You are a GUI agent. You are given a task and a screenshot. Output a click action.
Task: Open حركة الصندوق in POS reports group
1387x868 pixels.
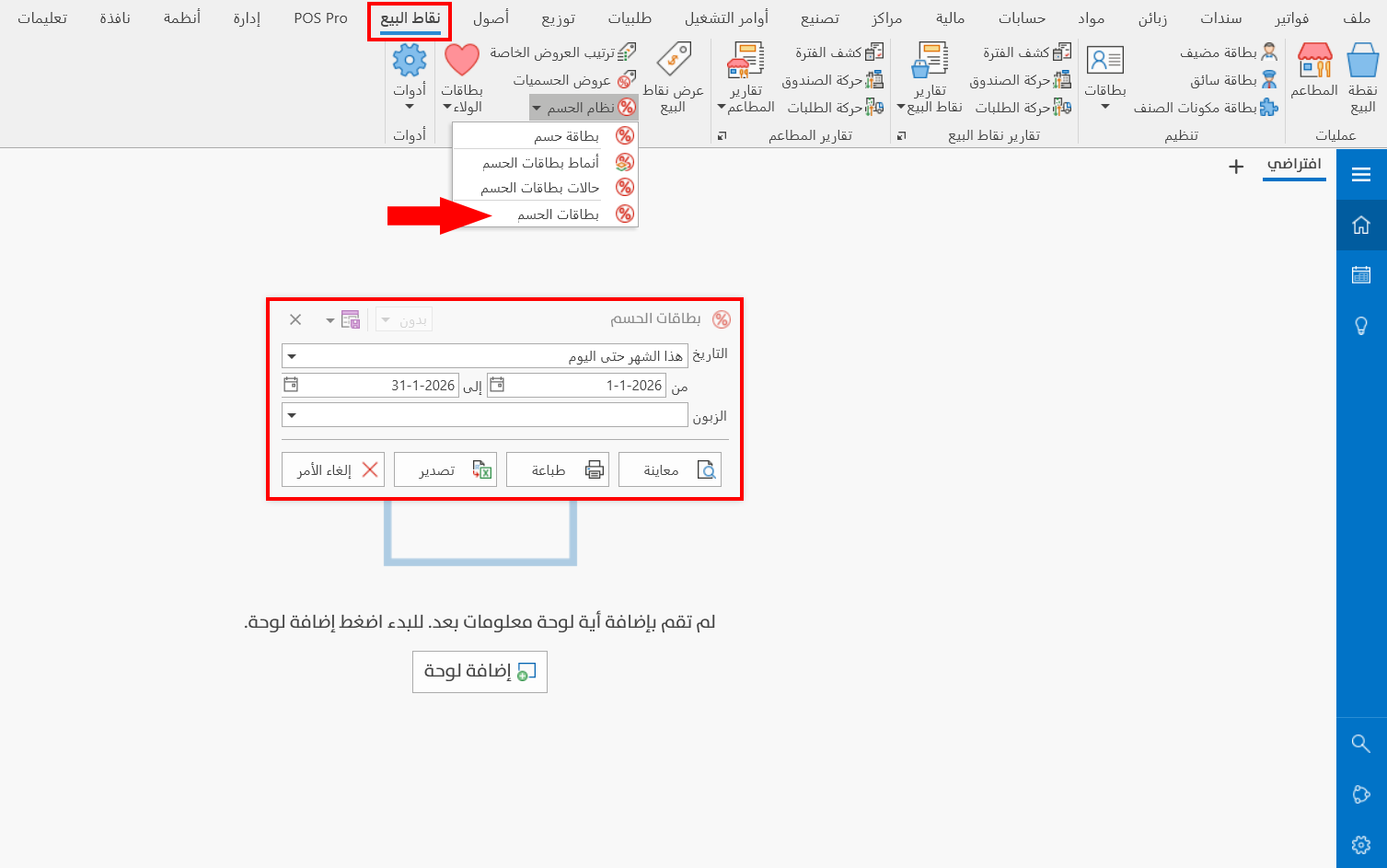point(1021,80)
